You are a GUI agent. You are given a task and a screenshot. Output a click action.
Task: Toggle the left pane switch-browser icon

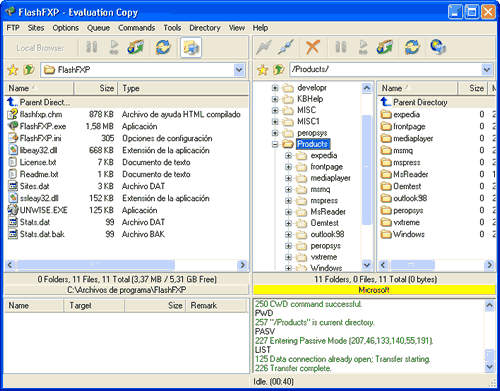(x=191, y=47)
